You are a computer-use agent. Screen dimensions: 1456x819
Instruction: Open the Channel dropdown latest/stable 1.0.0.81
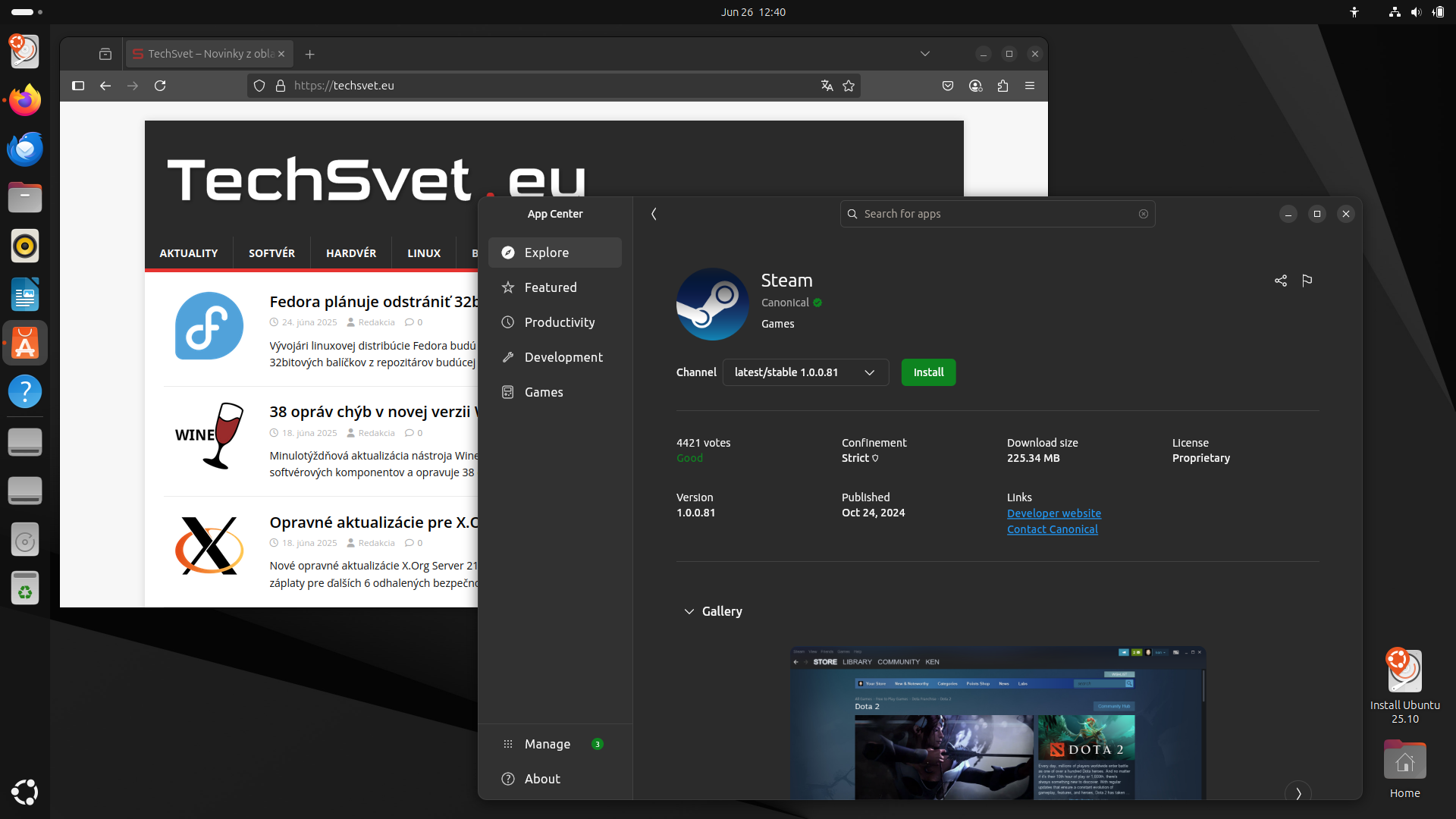(805, 372)
